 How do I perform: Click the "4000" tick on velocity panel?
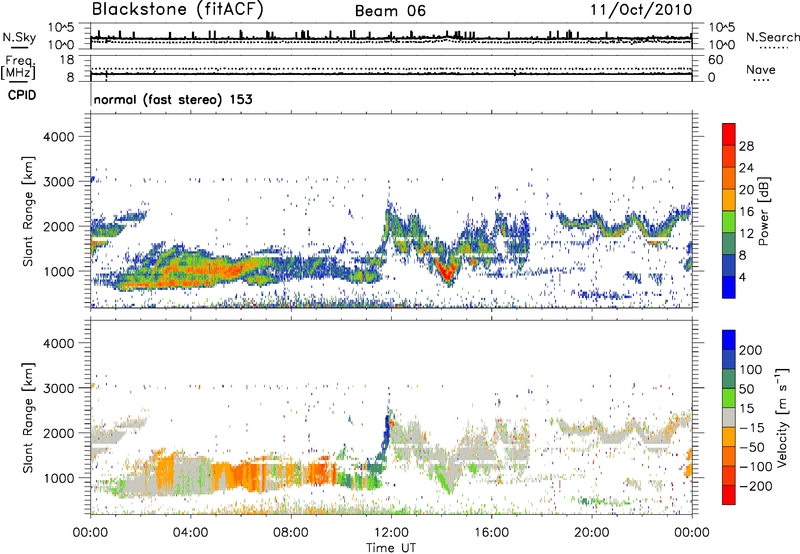[x=58, y=343]
